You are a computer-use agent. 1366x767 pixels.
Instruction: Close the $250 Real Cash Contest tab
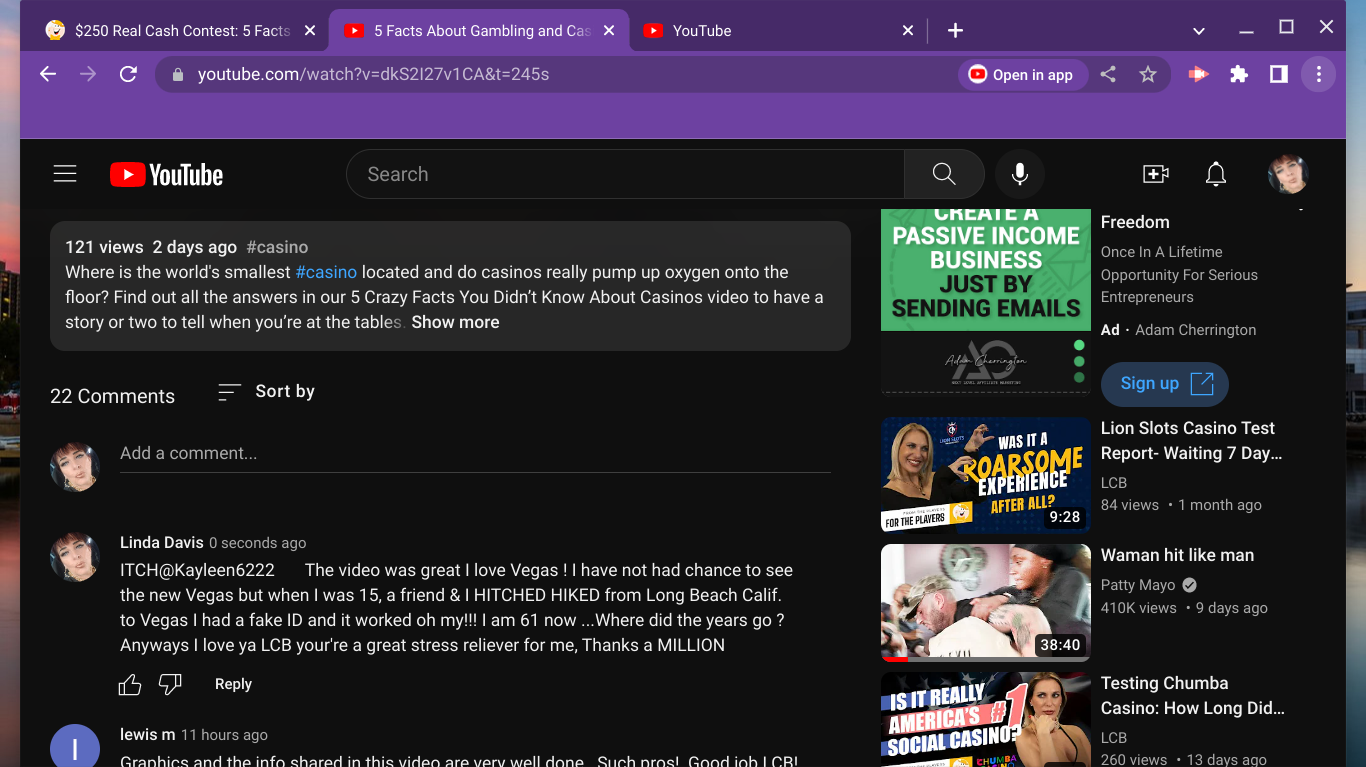click(x=310, y=31)
